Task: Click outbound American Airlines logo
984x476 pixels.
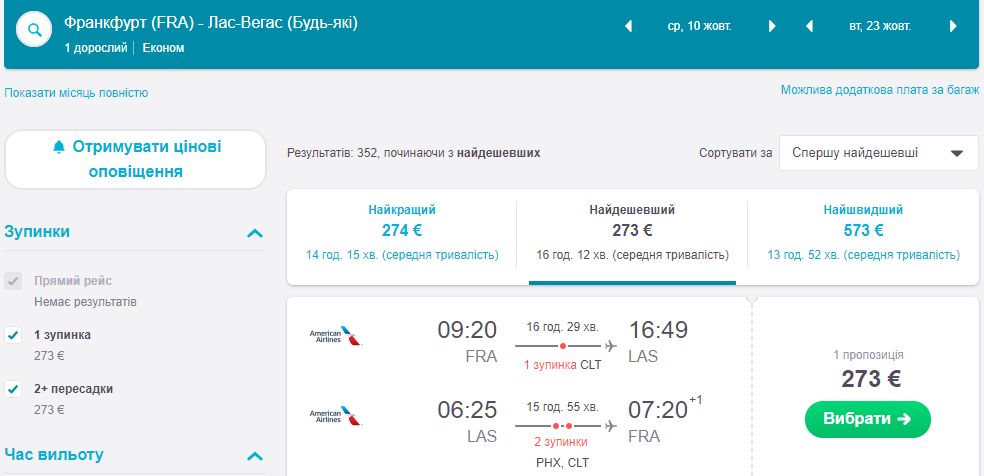Action: tap(335, 335)
